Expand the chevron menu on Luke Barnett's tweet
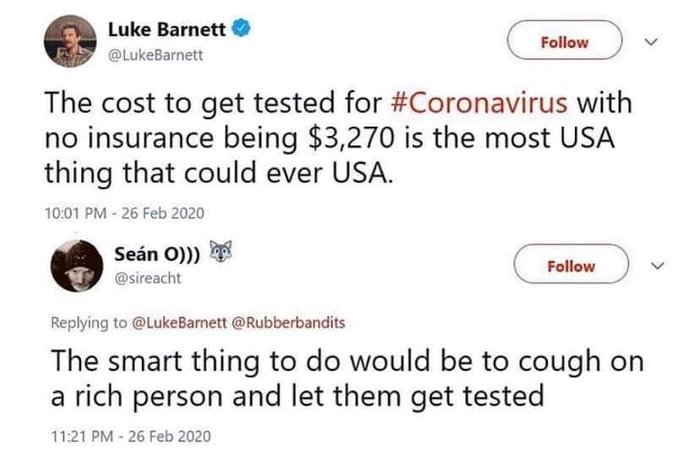 pyautogui.click(x=655, y=42)
